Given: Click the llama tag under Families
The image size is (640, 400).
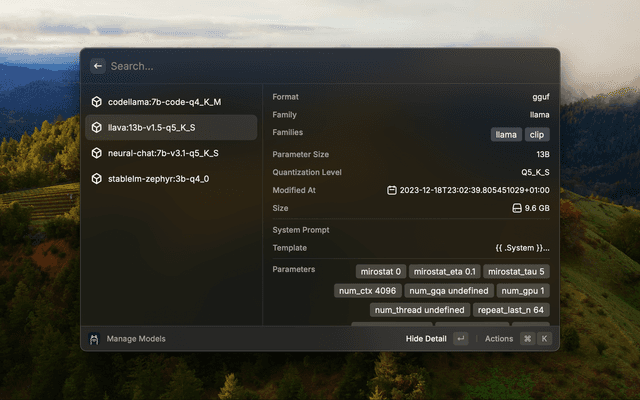Looking at the screenshot, I should pyautogui.click(x=506, y=134).
